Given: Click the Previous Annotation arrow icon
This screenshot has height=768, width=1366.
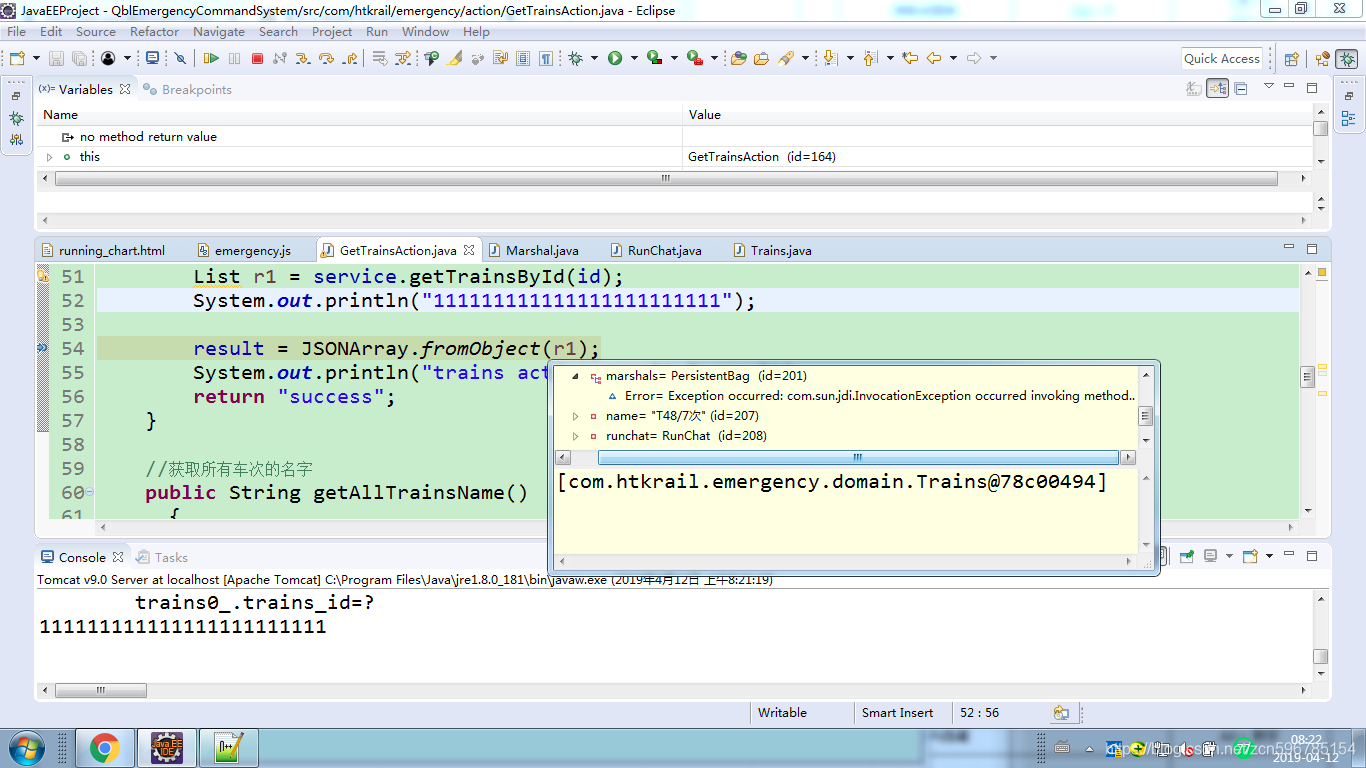Looking at the screenshot, I should click(x=870, y=58).
